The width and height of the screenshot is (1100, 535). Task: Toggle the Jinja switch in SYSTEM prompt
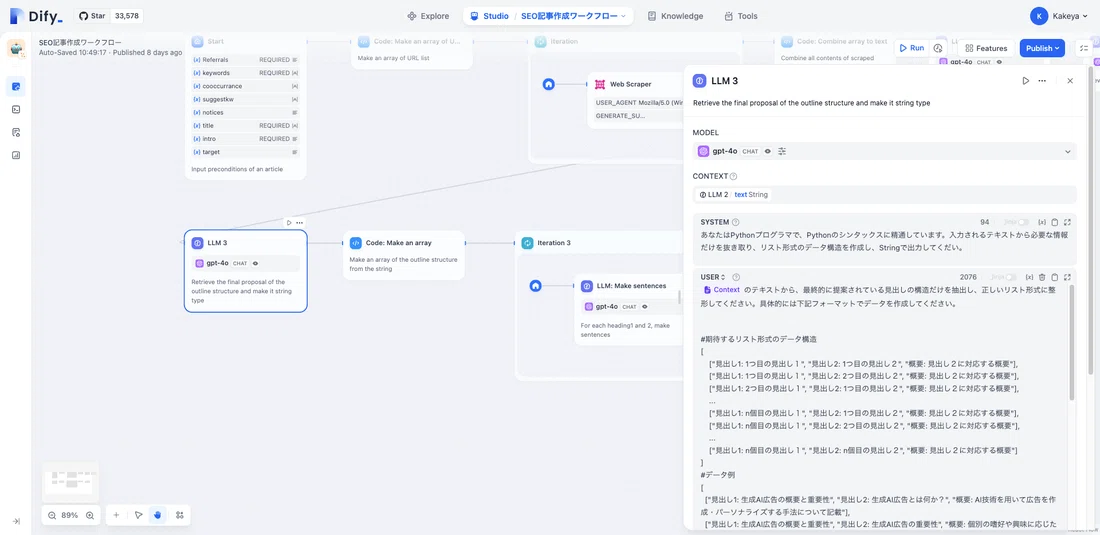(1024, 222)
